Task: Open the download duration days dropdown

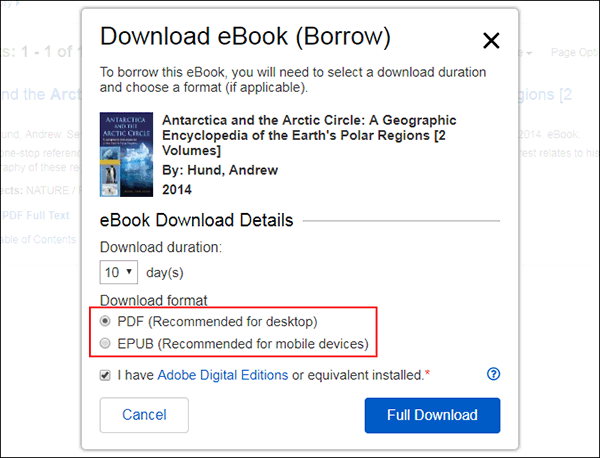Action: click(x=119, y=272)
